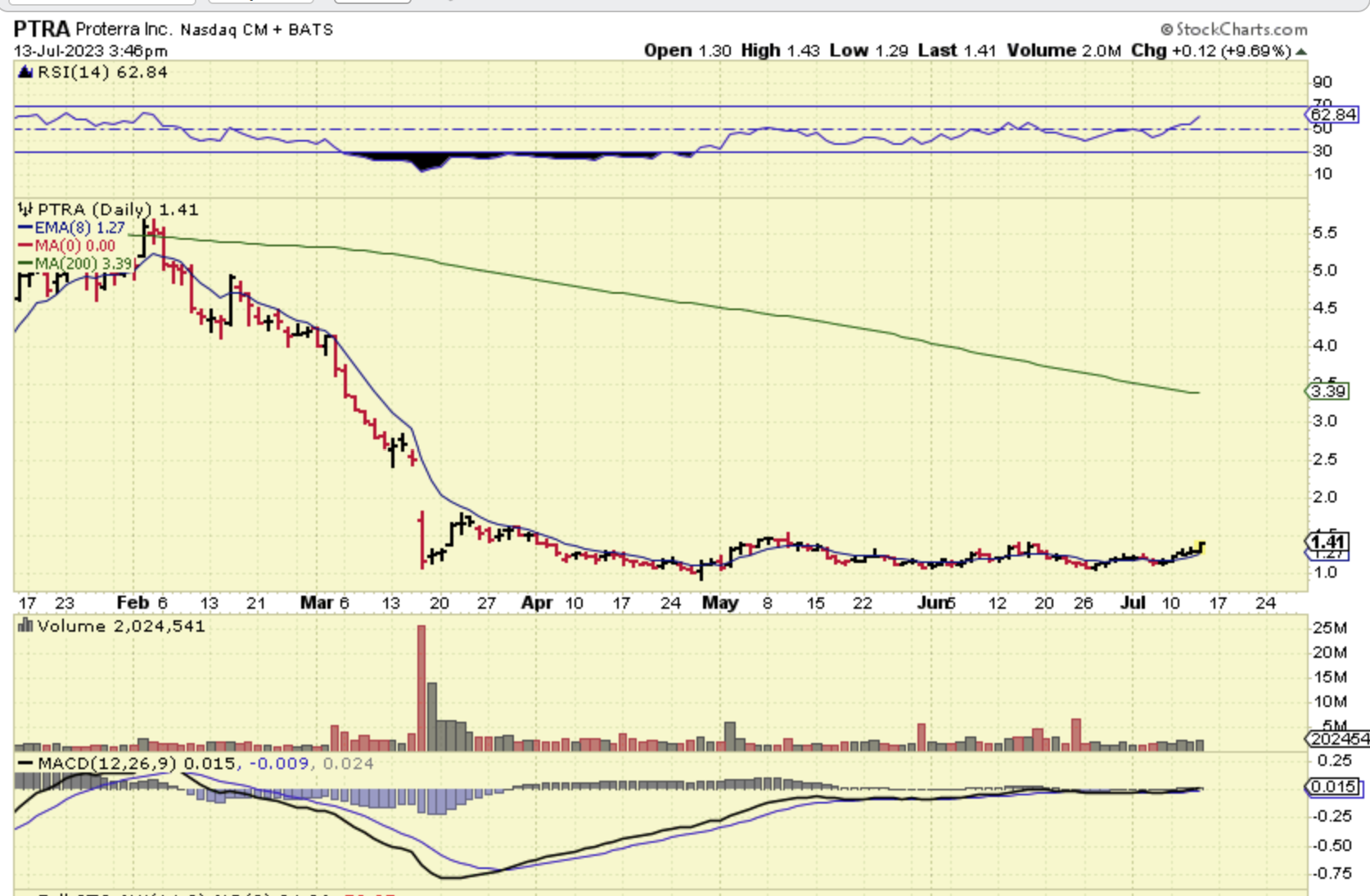This screenshot has width=1370, height=896.
Task: Click the Low 1.29 value in header
Action: pyautogui.click(x=868, y=51)
